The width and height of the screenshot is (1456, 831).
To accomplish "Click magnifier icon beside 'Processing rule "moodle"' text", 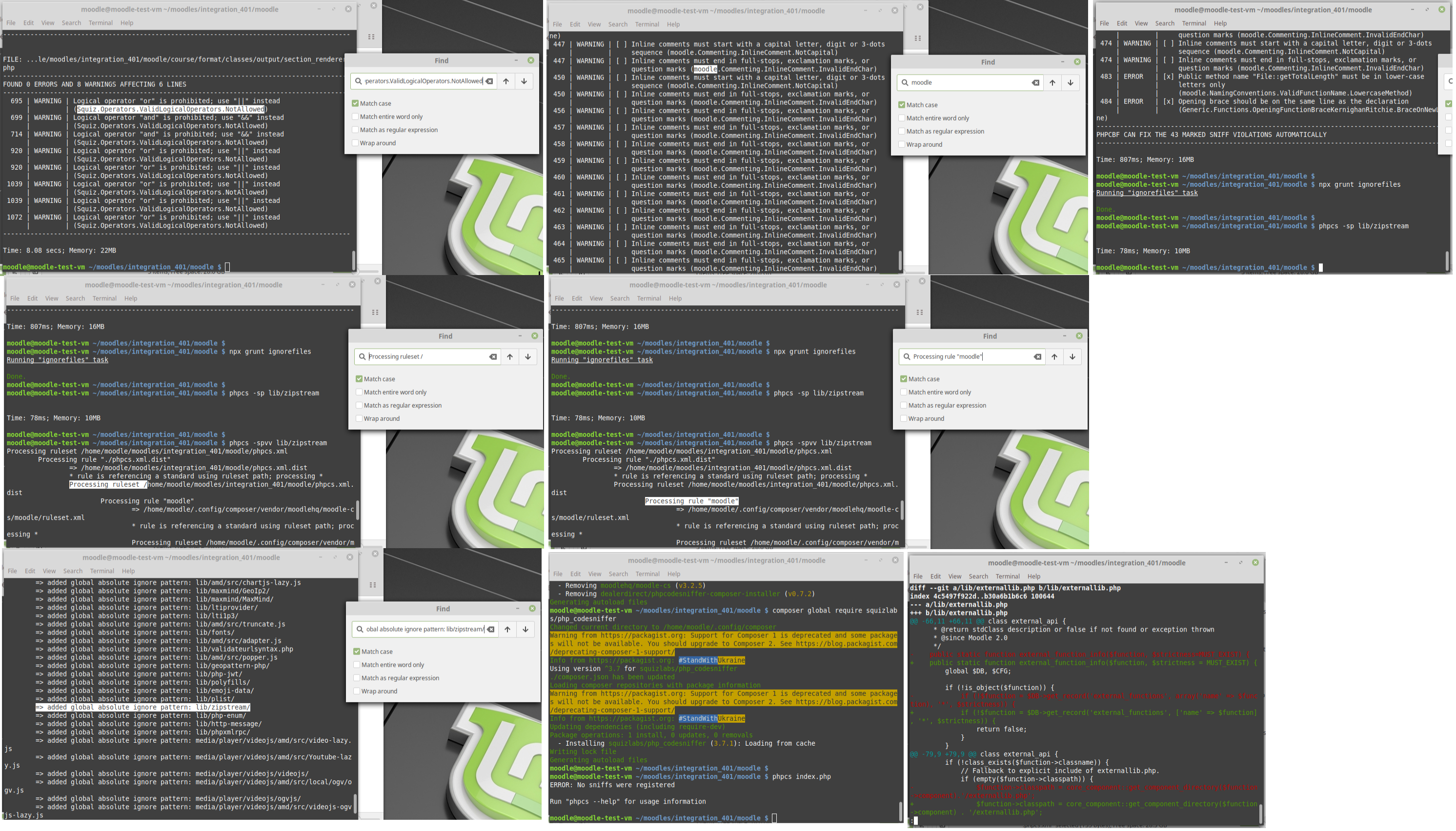I will pyautogui.click(x=907, y=356).
